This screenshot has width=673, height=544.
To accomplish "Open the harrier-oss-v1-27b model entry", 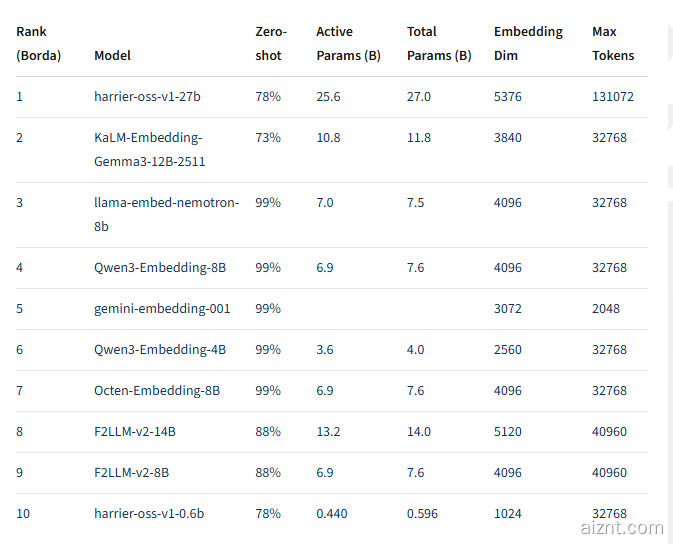I will [147, 97].
